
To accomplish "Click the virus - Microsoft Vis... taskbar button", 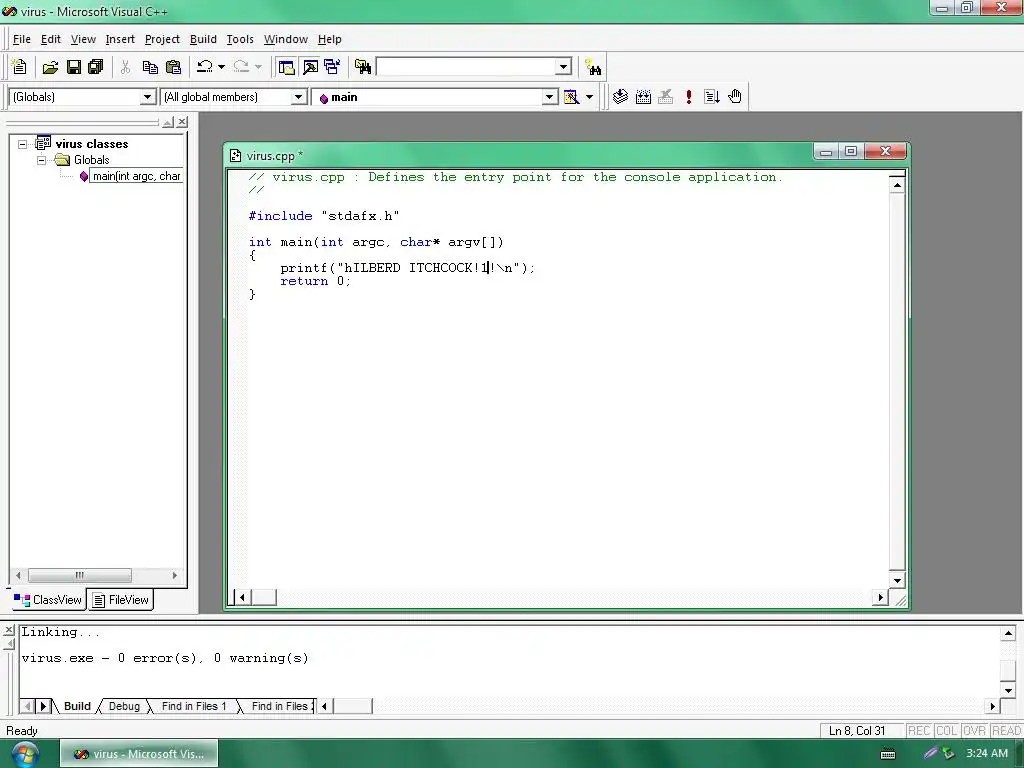I will click(x=139, y=754).
